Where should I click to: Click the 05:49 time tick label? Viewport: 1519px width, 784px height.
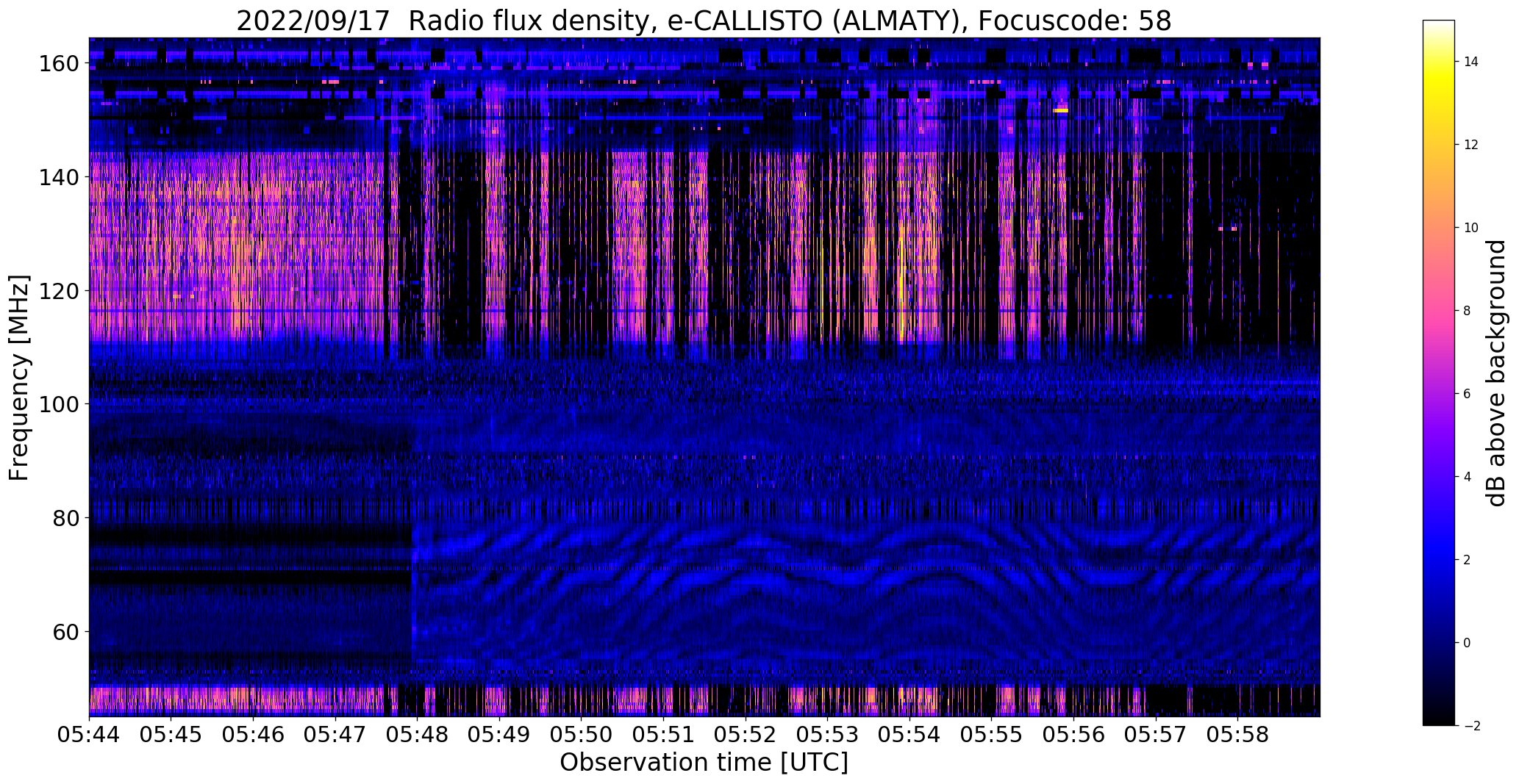pyautogui.click(x=499, y=734)
